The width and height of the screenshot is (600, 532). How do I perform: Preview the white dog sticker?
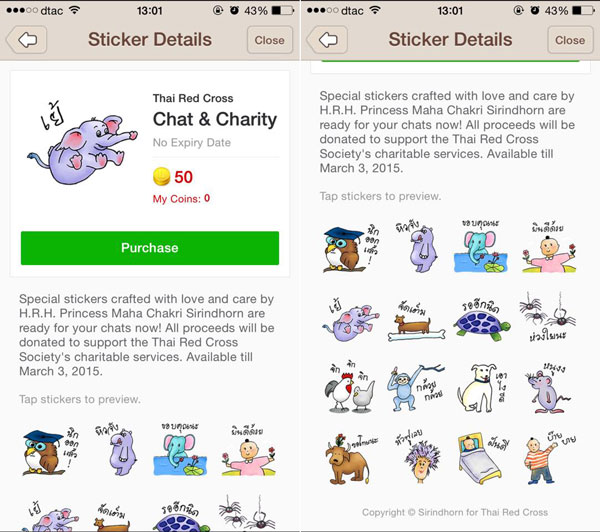click(x=482, y=387)
